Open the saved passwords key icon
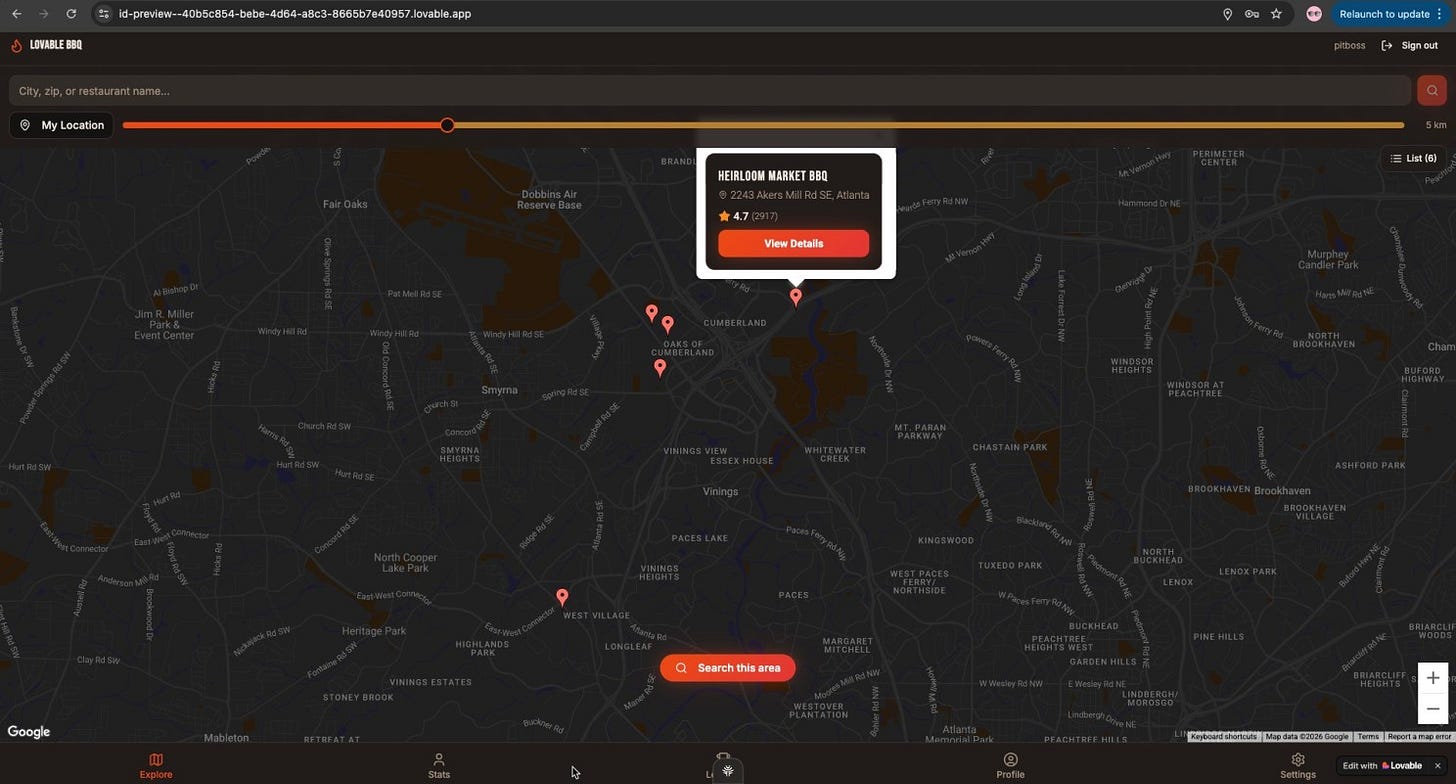The width and height of the screenshot is (1456, 784). click(x=1252, y=14)
